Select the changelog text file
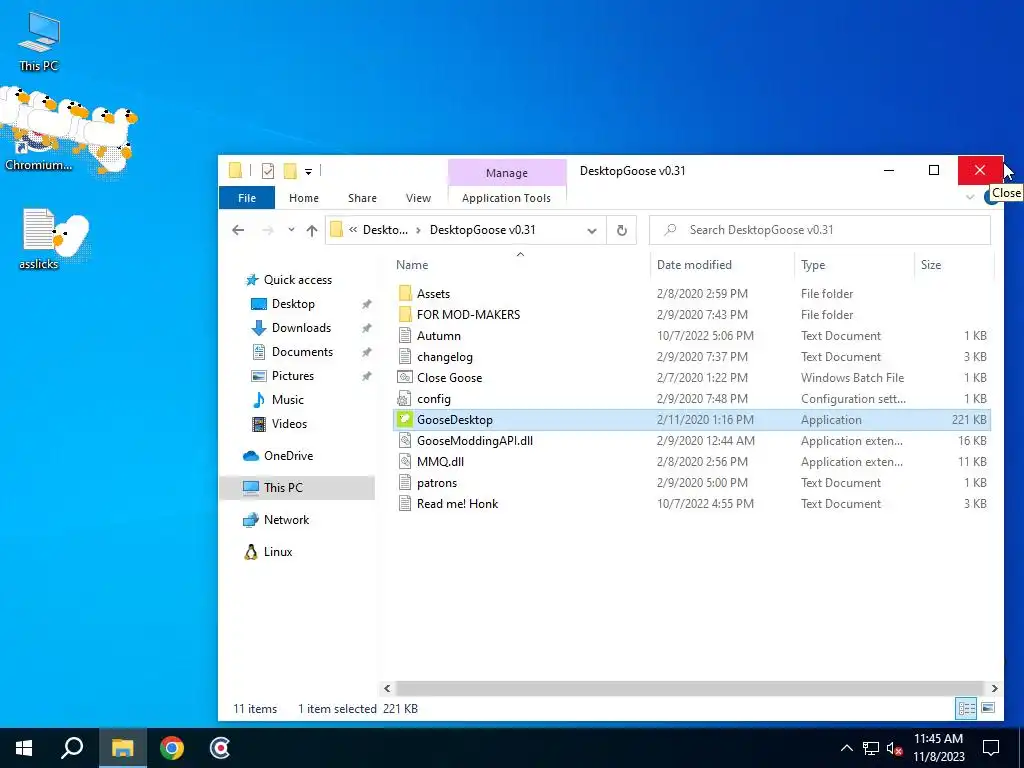1024x768 pixels. coord(692,357)
